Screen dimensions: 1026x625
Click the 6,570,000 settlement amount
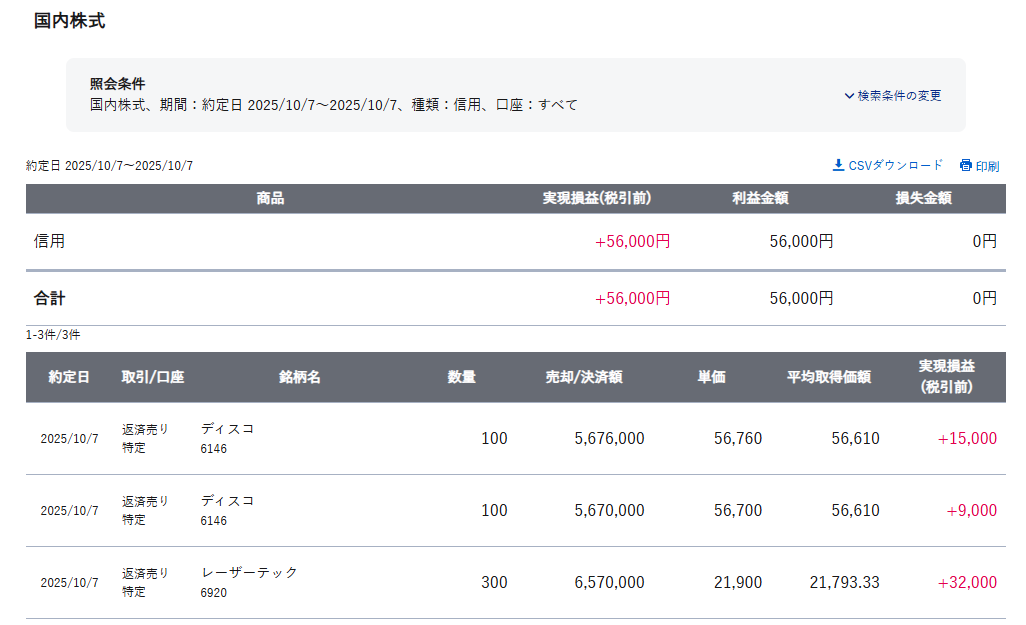pos(609,582)
